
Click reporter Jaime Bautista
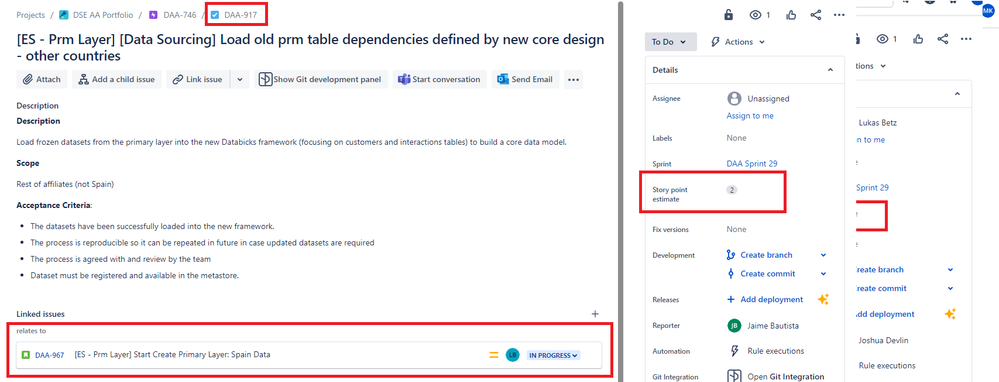(x=772, y=325)
